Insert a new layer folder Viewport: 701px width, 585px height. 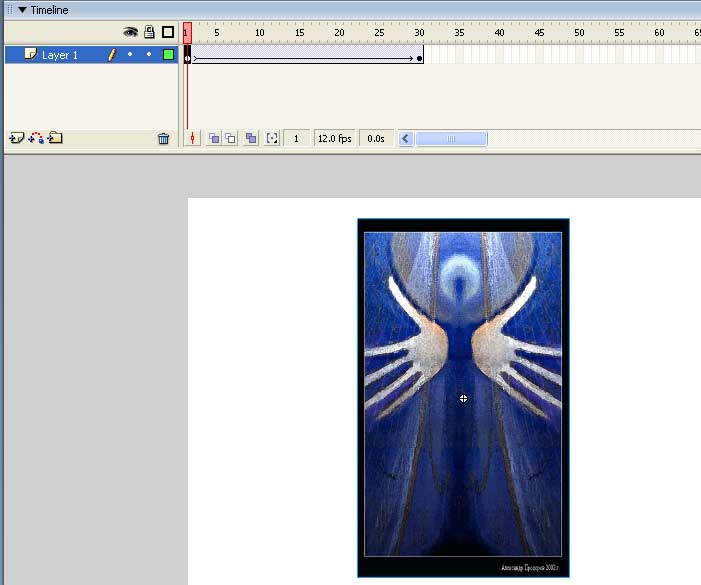(x=55, y=138)
